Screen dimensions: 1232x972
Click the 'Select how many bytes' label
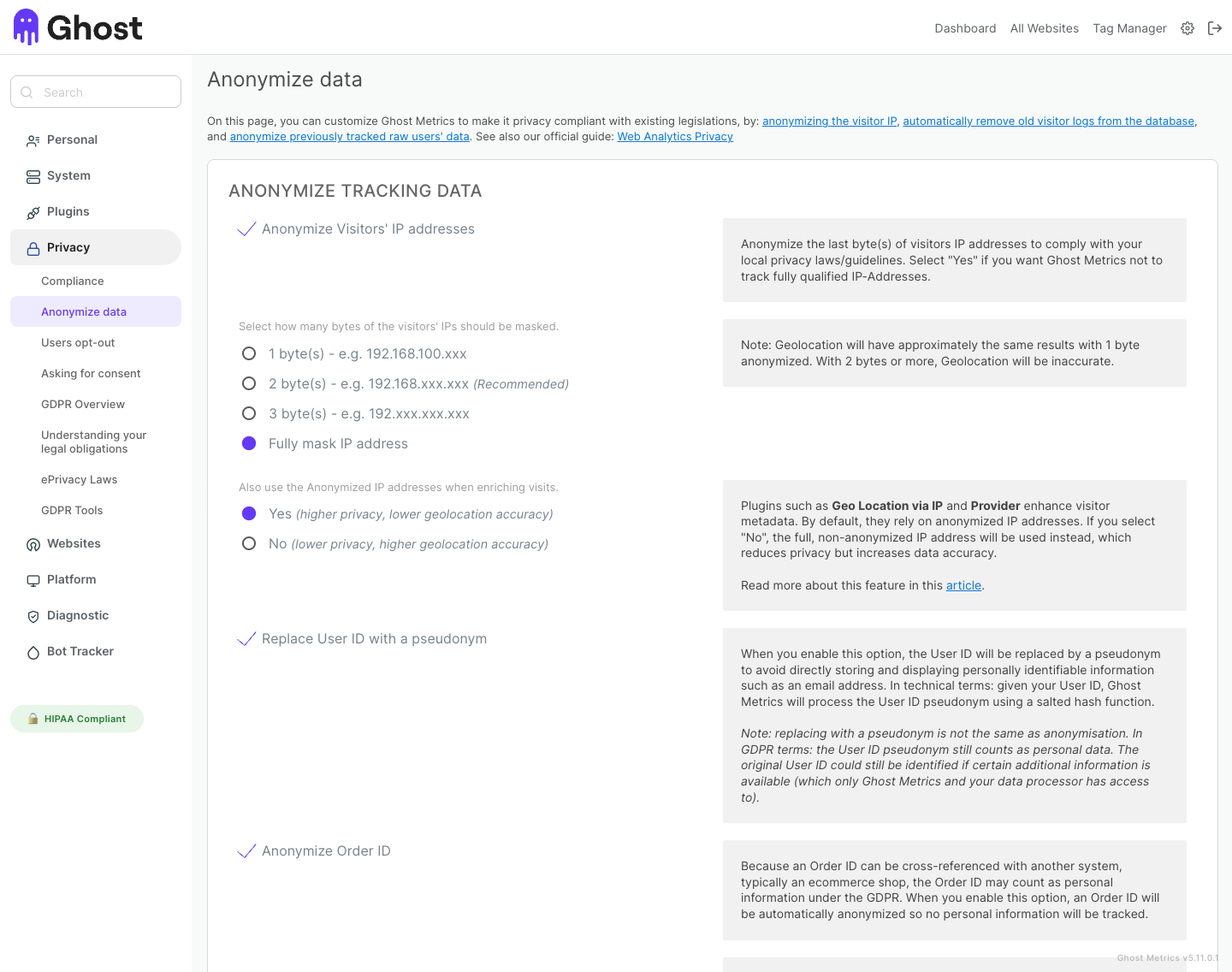(x=399, y=326)
